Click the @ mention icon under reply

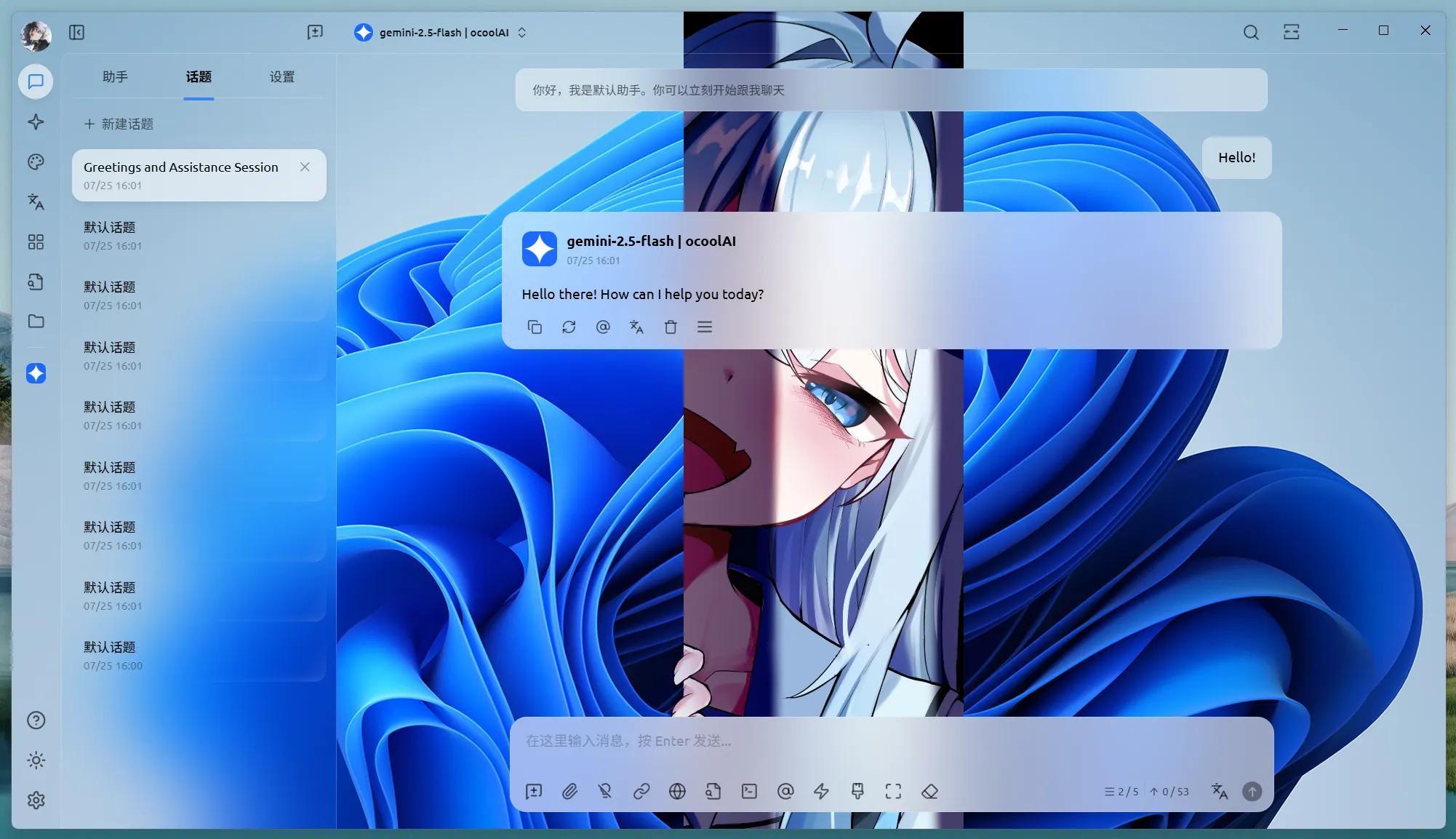coord(603,327)
